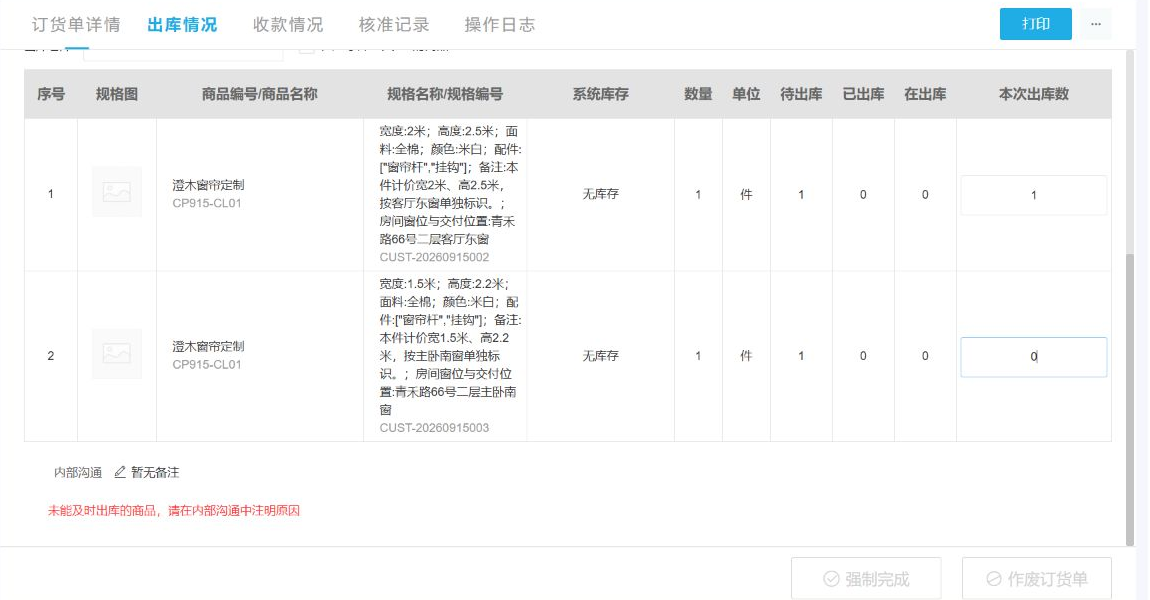Click the partially hidden input above the table
Viewport: 1150px width, 600px height.
(x=183, y=55)
